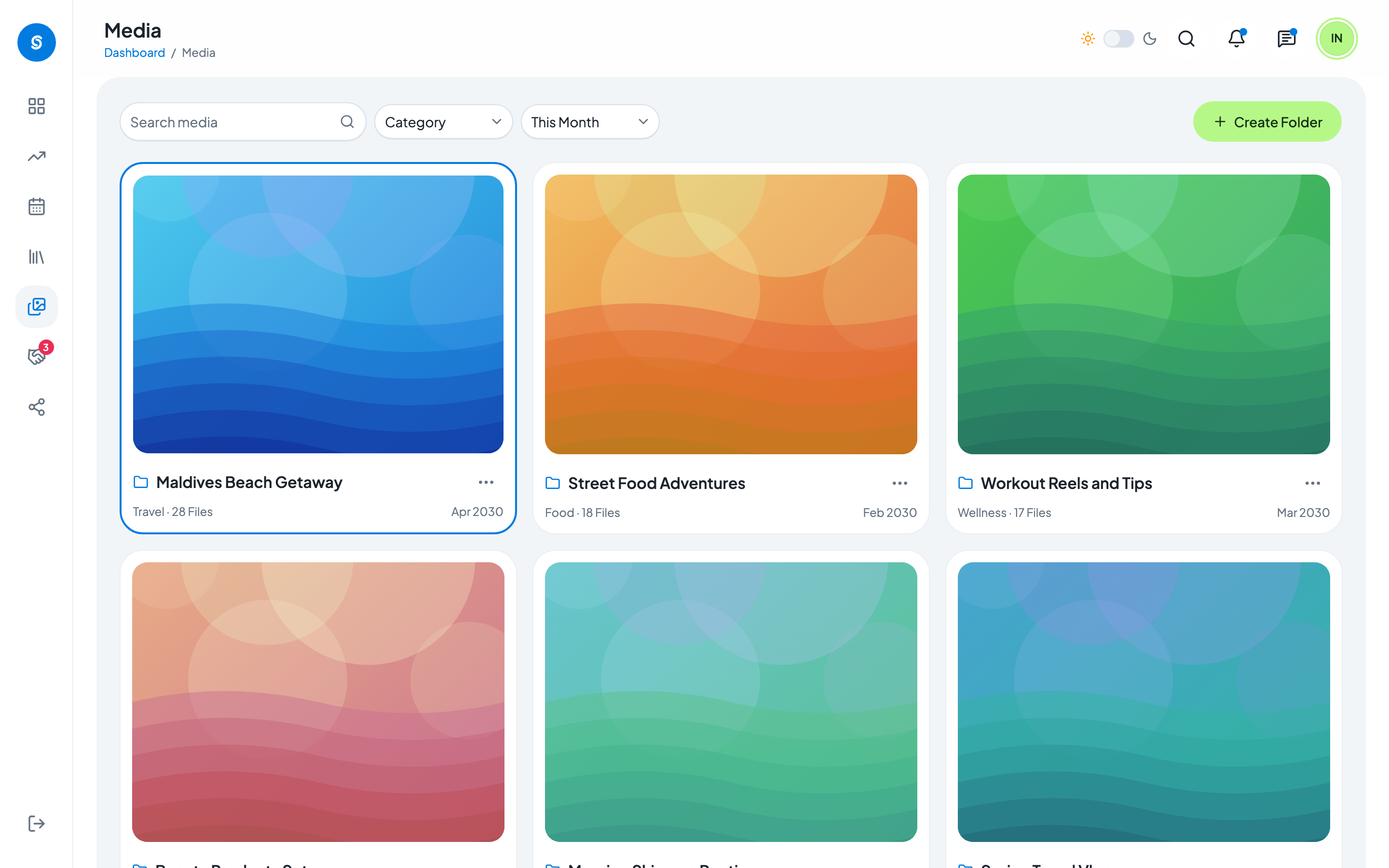The height and width of the screenshot is (868, 1389).
Task: Click the moon dark-mode icon
Action: tap(1150, 39)
